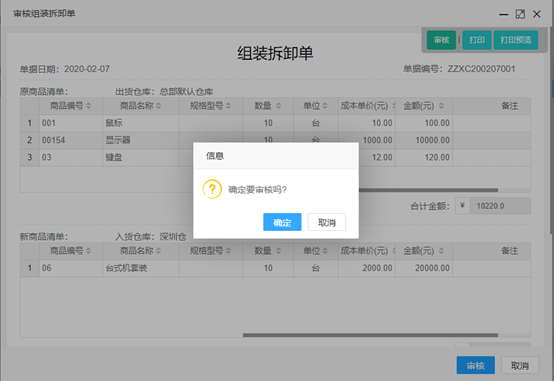
Task: Click the yellow question mark icon
Action: pyautogui.click(x=212, y=189)
